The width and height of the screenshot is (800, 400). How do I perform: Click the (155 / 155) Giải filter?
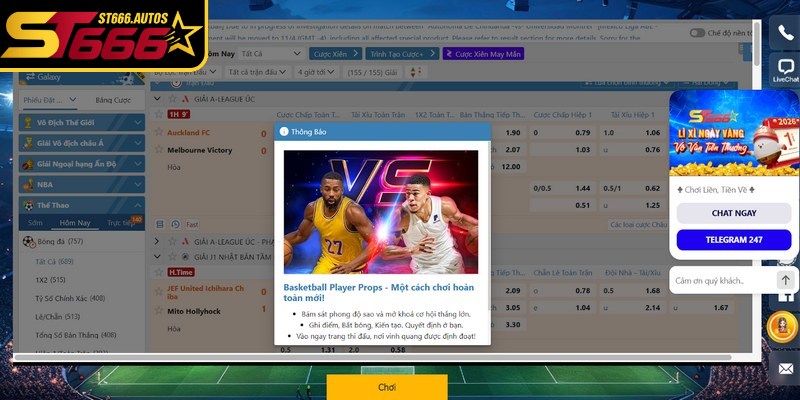click(372, 72)
